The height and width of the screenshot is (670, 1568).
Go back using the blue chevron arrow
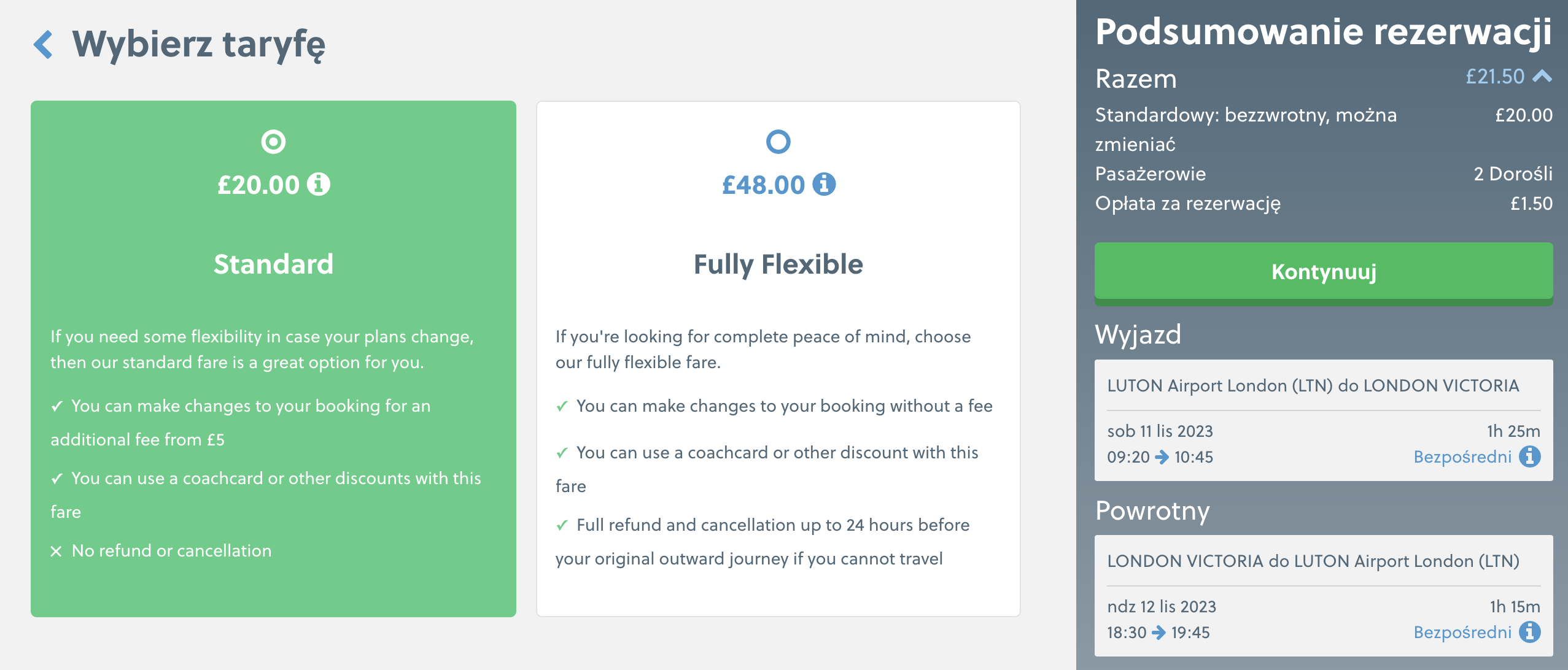pos(43,45)
